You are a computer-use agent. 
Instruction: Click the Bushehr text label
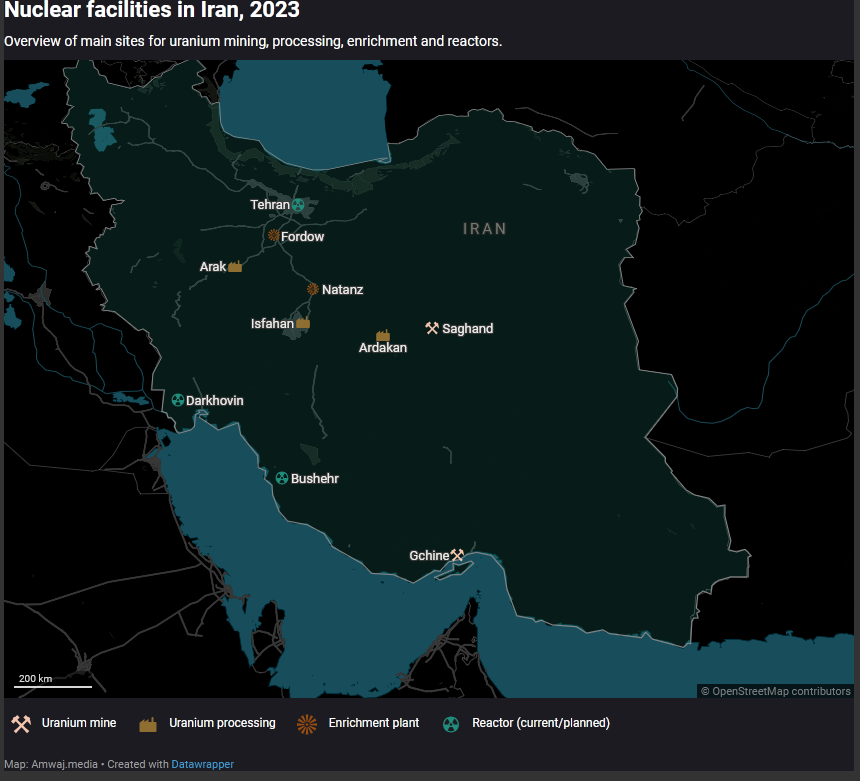315,479
